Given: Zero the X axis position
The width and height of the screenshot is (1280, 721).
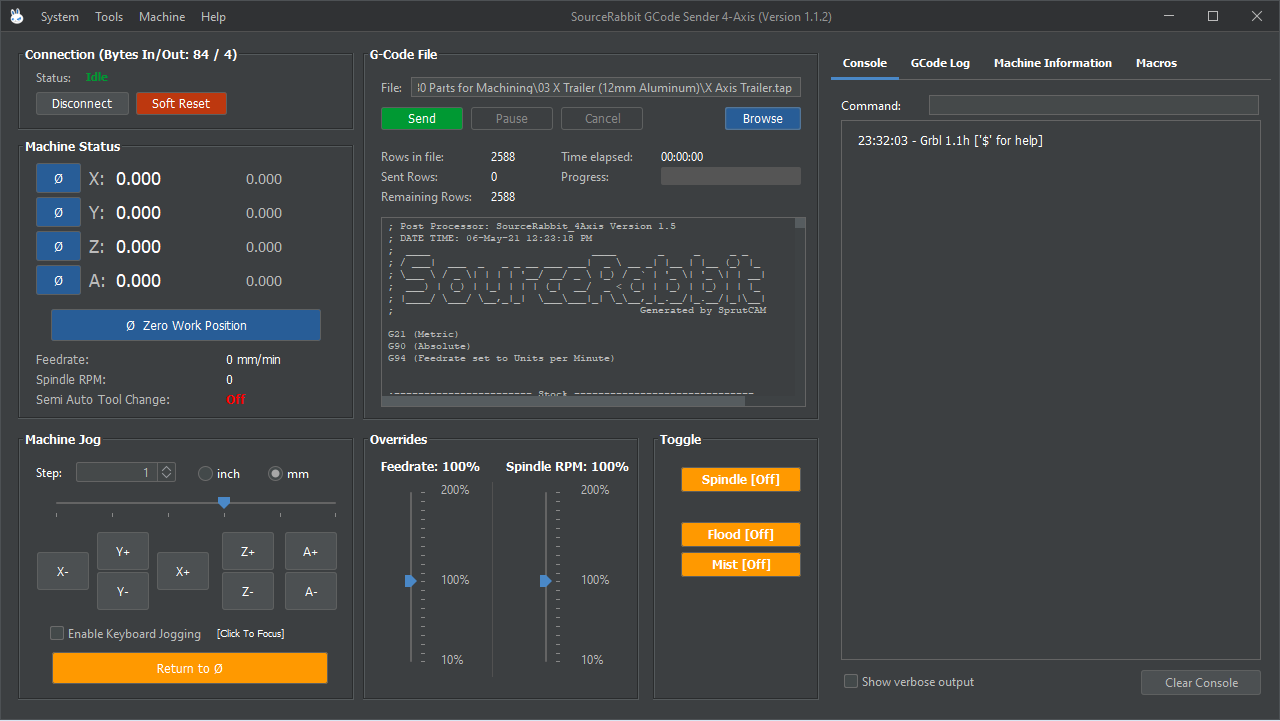Looking at the screenshot, I should 58,179.
